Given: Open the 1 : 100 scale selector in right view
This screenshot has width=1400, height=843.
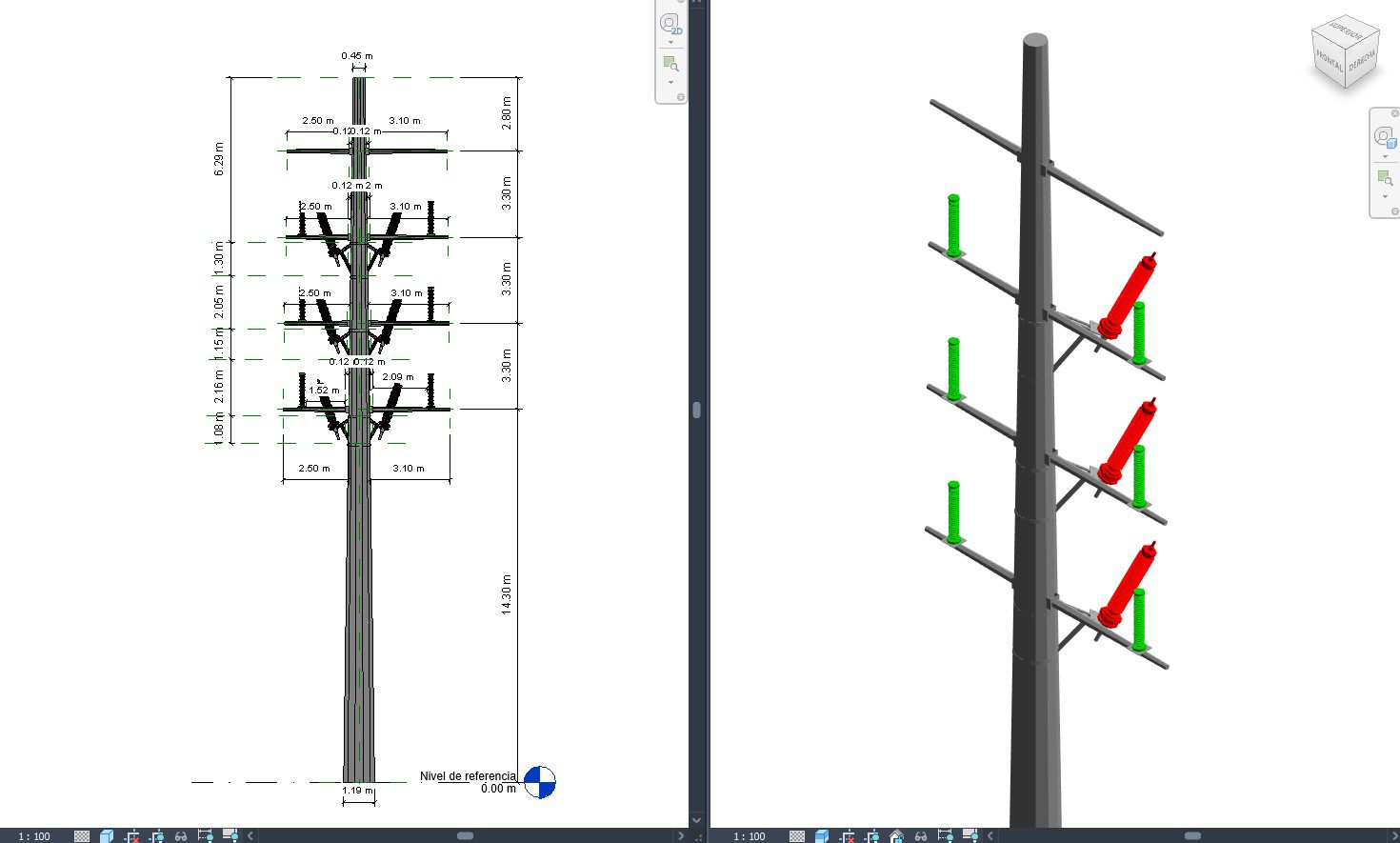Looking at the screenshot, I should tap(750, 836).
